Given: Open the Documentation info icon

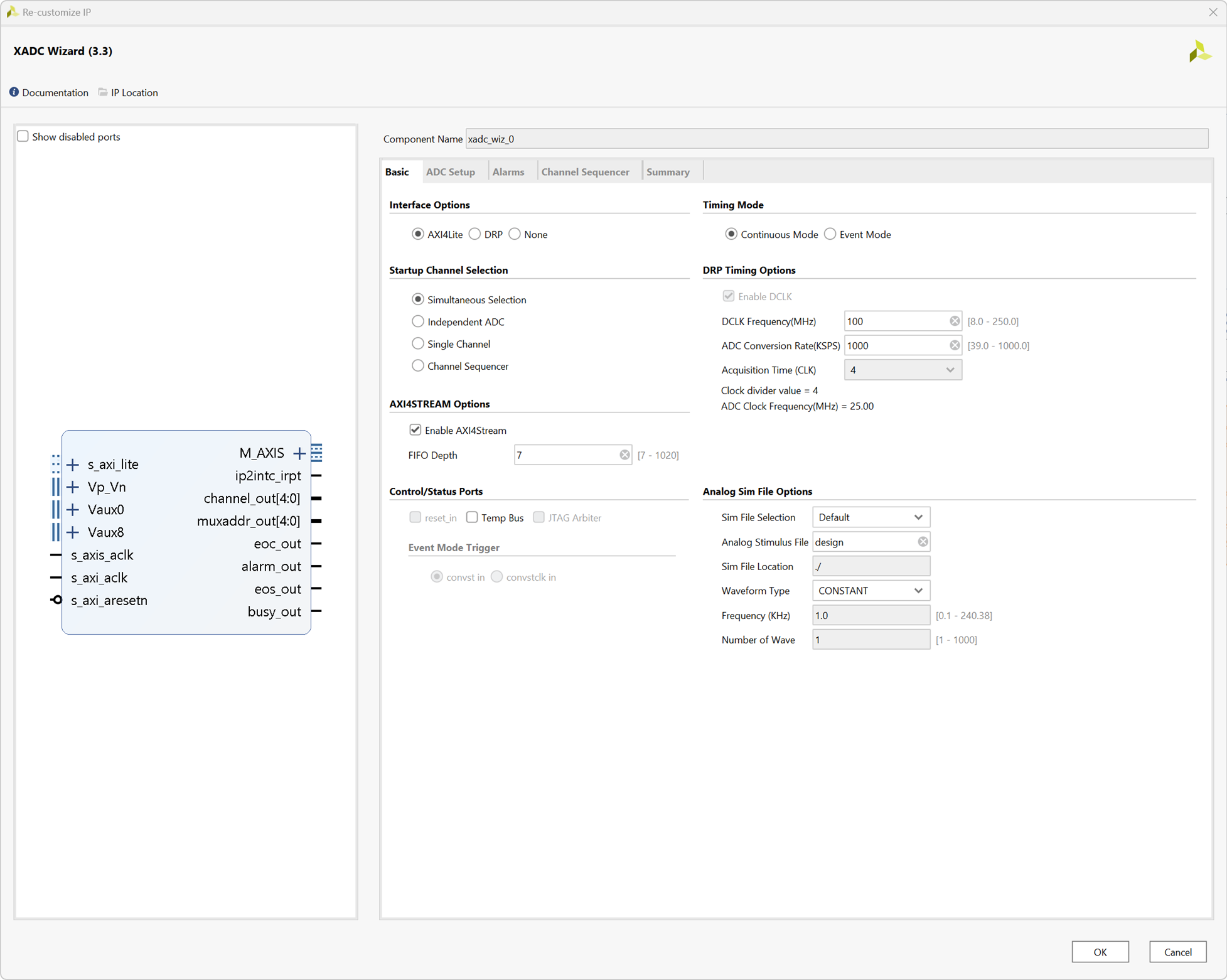Looking at the screenshot, I should (14, 92).
